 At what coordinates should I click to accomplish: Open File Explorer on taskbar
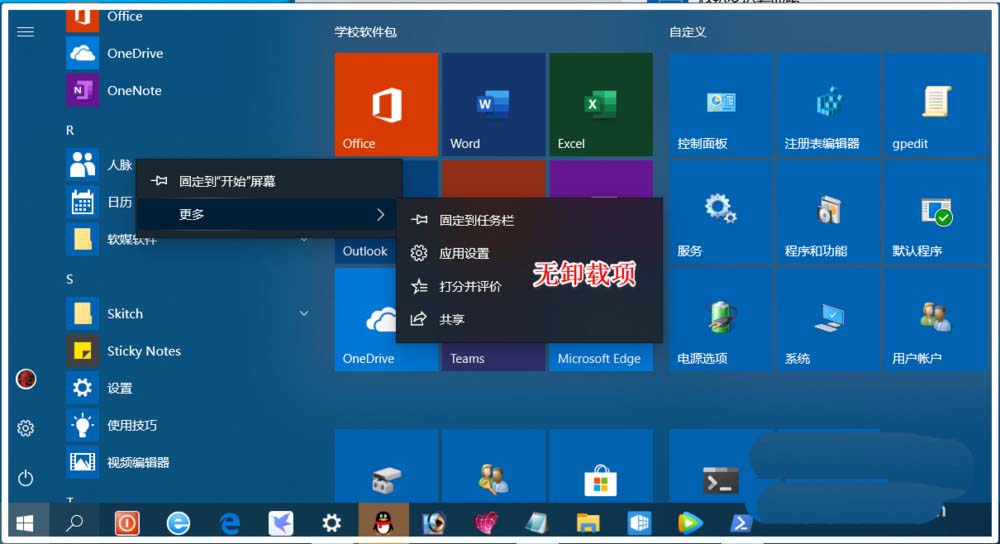587,523
